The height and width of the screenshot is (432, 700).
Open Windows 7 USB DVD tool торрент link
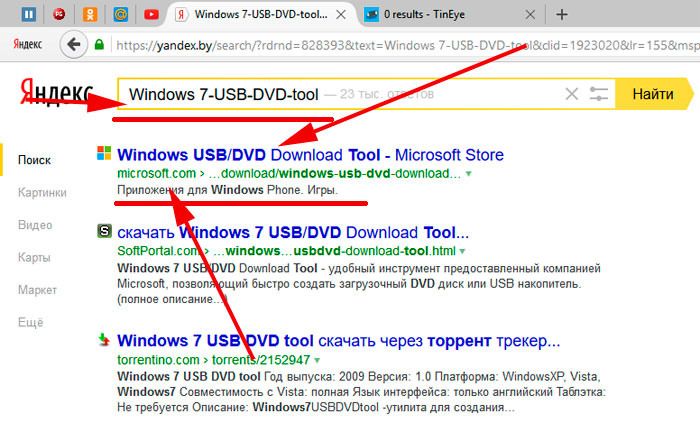pos(338,341)
